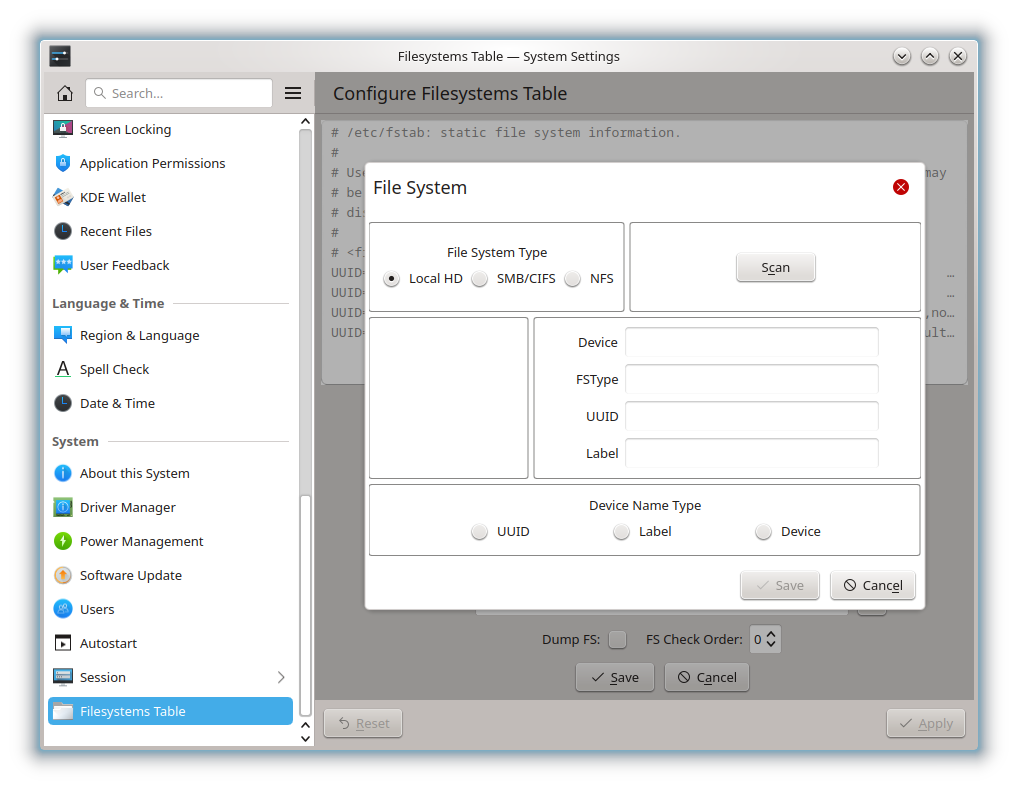This screenshot has width=1018, height=790.
Task: Open Spell Check settings
Action: 170,369
